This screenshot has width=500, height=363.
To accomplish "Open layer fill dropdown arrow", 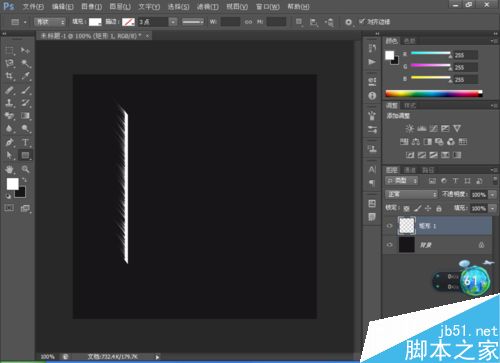I will 493,209.
